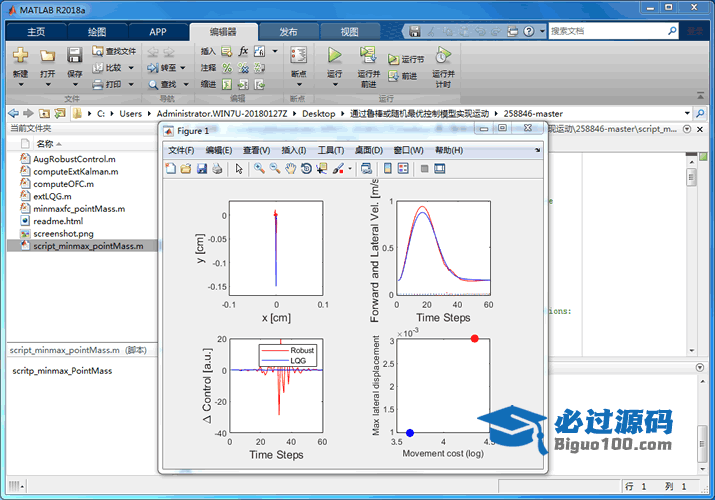Screen dimensions: 715x500
Task: Open dropdown arrow under New button
Action: click(x=21, y=84)
